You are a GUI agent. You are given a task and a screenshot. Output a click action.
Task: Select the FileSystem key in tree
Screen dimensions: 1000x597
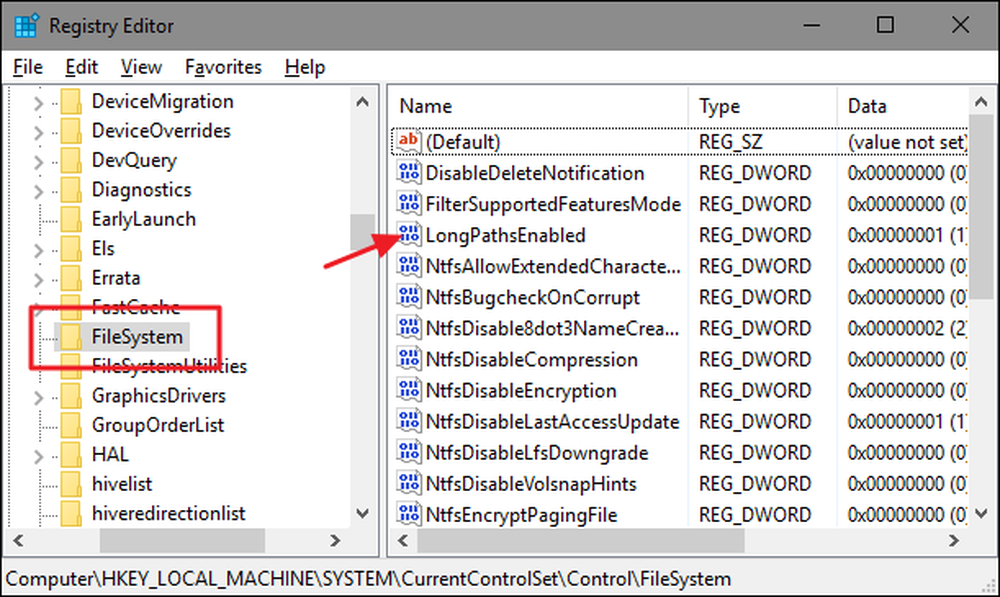[137, 337]
